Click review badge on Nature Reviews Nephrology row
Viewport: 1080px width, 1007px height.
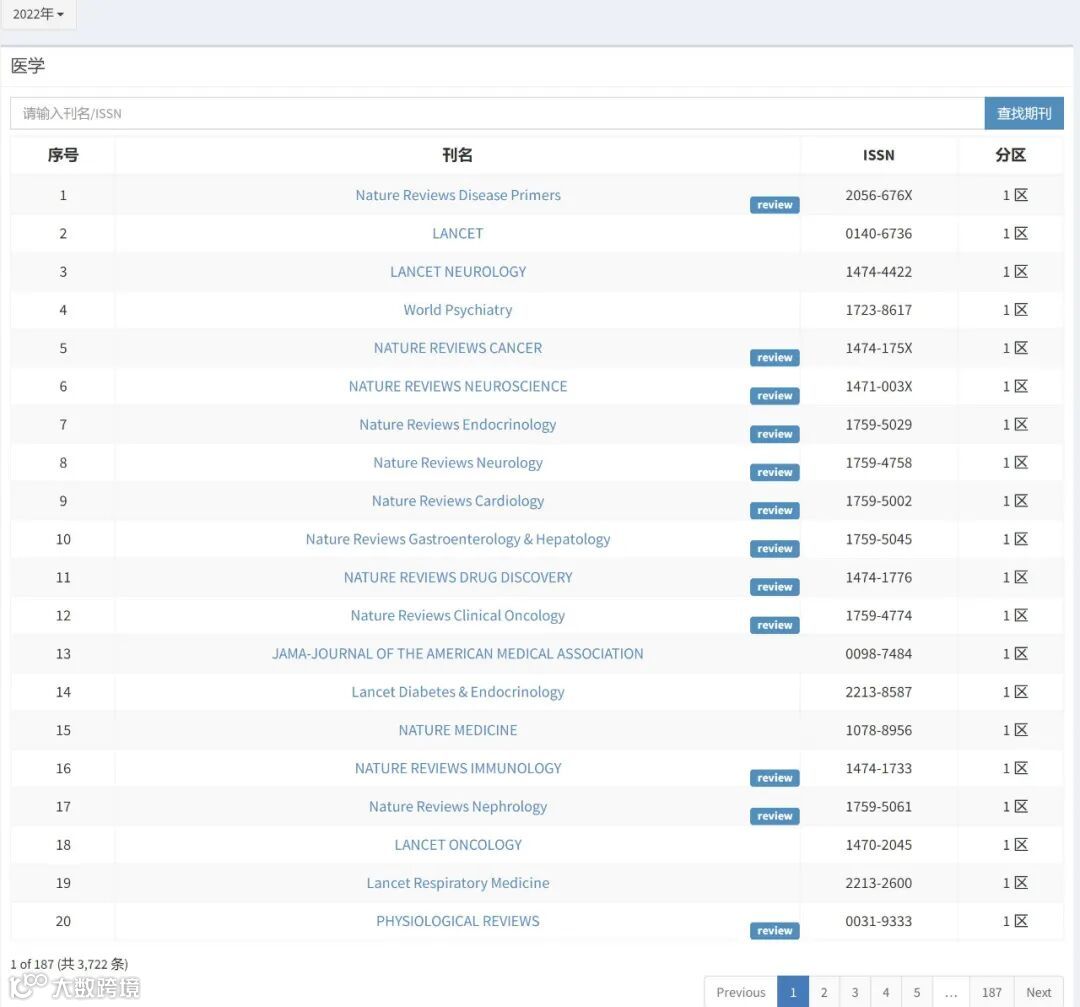pyautogui.click(x=774, y=816)
